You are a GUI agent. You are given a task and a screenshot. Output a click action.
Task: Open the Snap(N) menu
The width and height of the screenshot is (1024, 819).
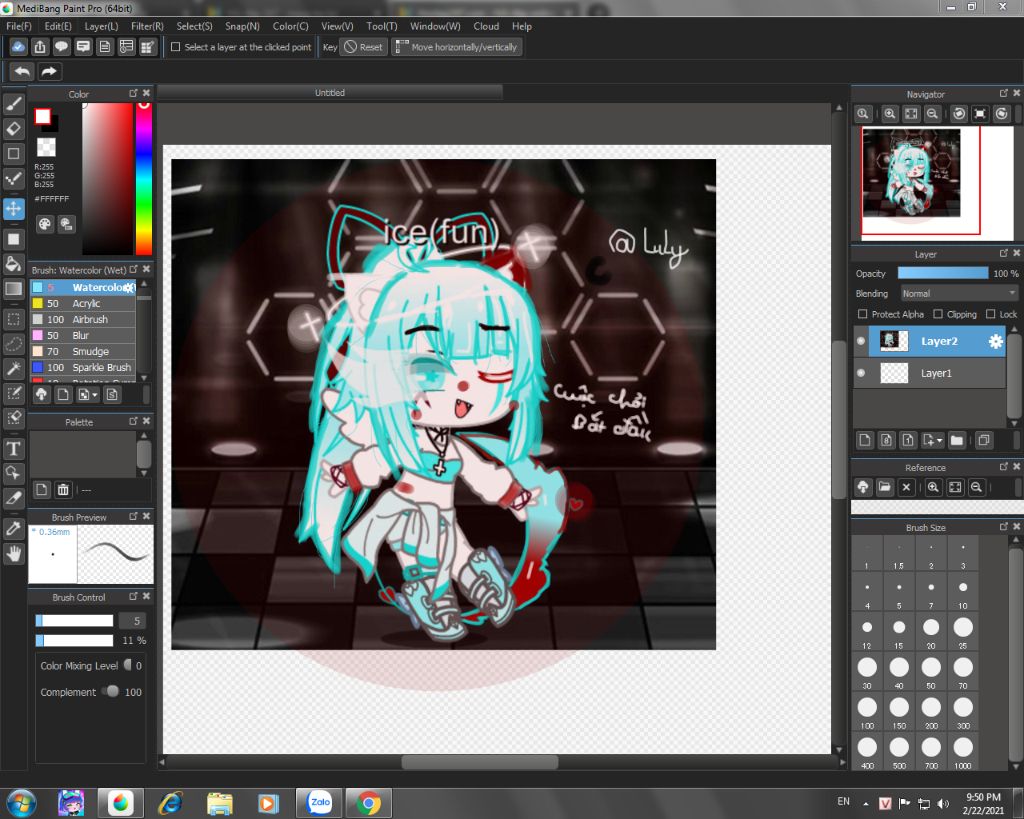[242, 26]
